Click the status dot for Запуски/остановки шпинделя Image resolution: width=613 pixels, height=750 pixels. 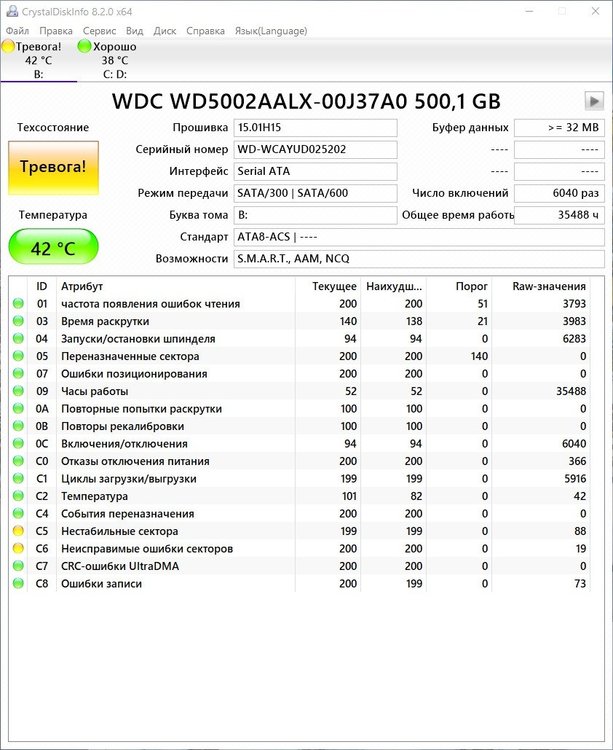coord(18,339)
